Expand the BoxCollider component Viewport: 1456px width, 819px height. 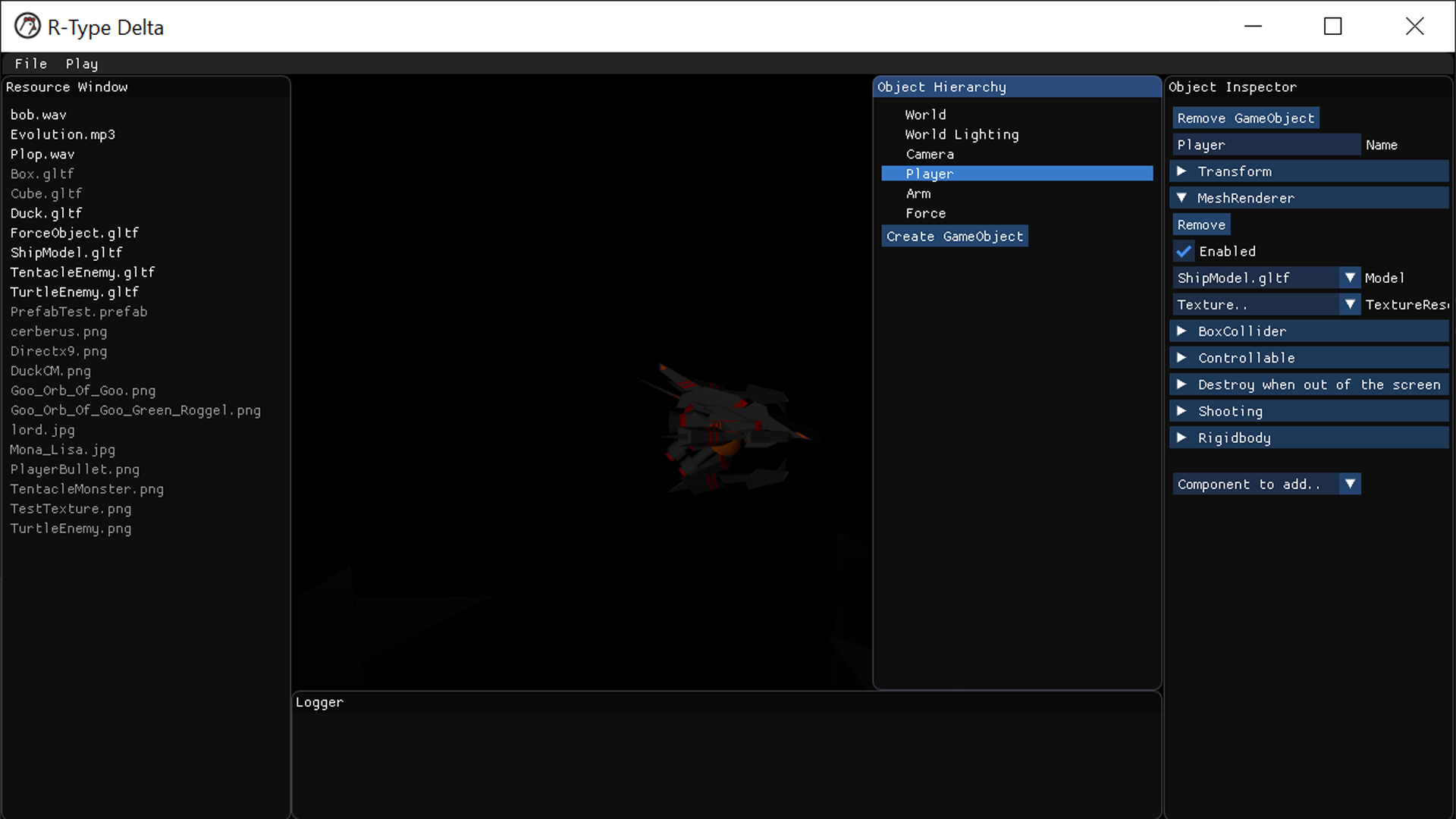coord(1310,331)
